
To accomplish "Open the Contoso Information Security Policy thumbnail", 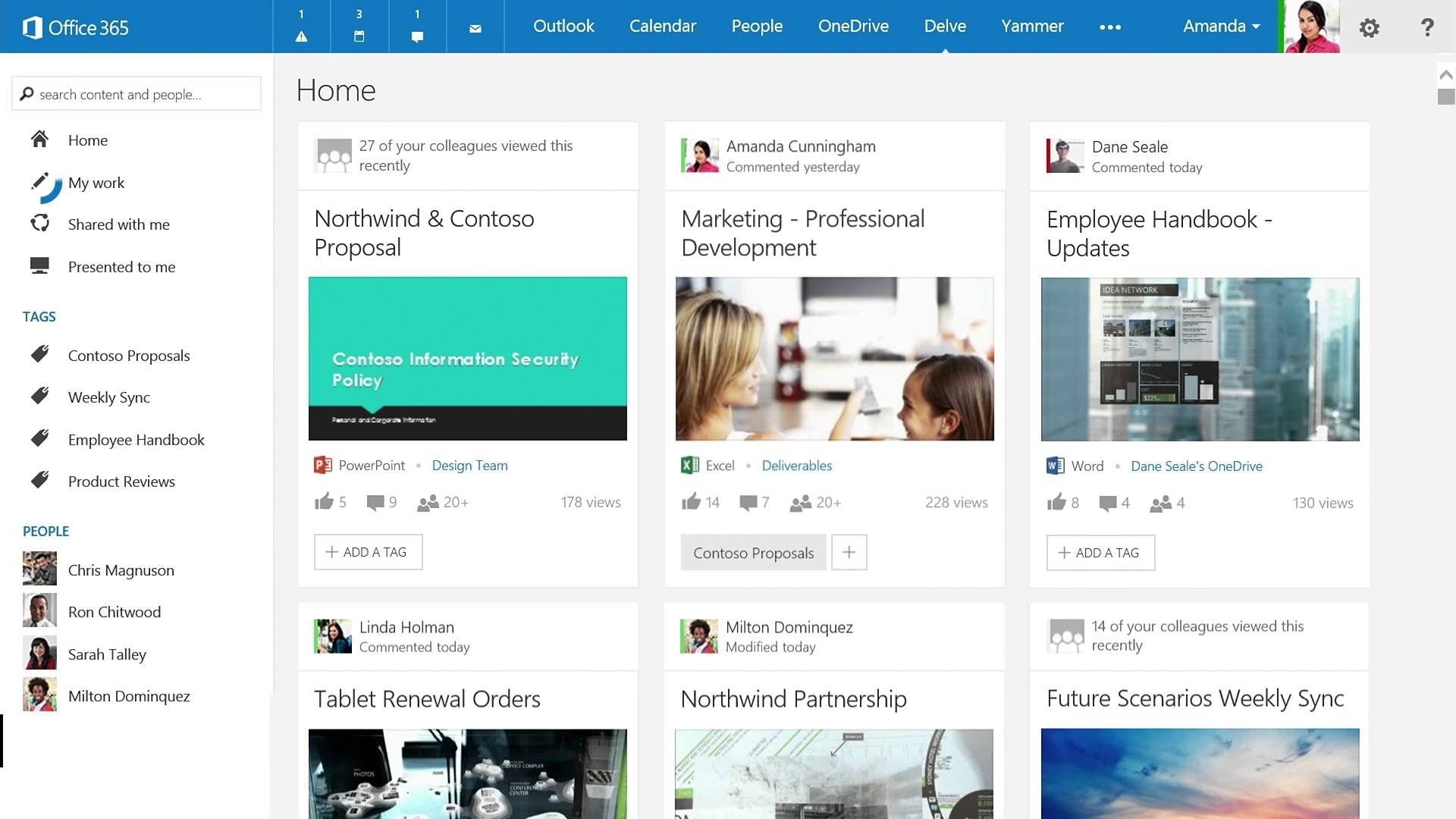I will coord(467,358).
